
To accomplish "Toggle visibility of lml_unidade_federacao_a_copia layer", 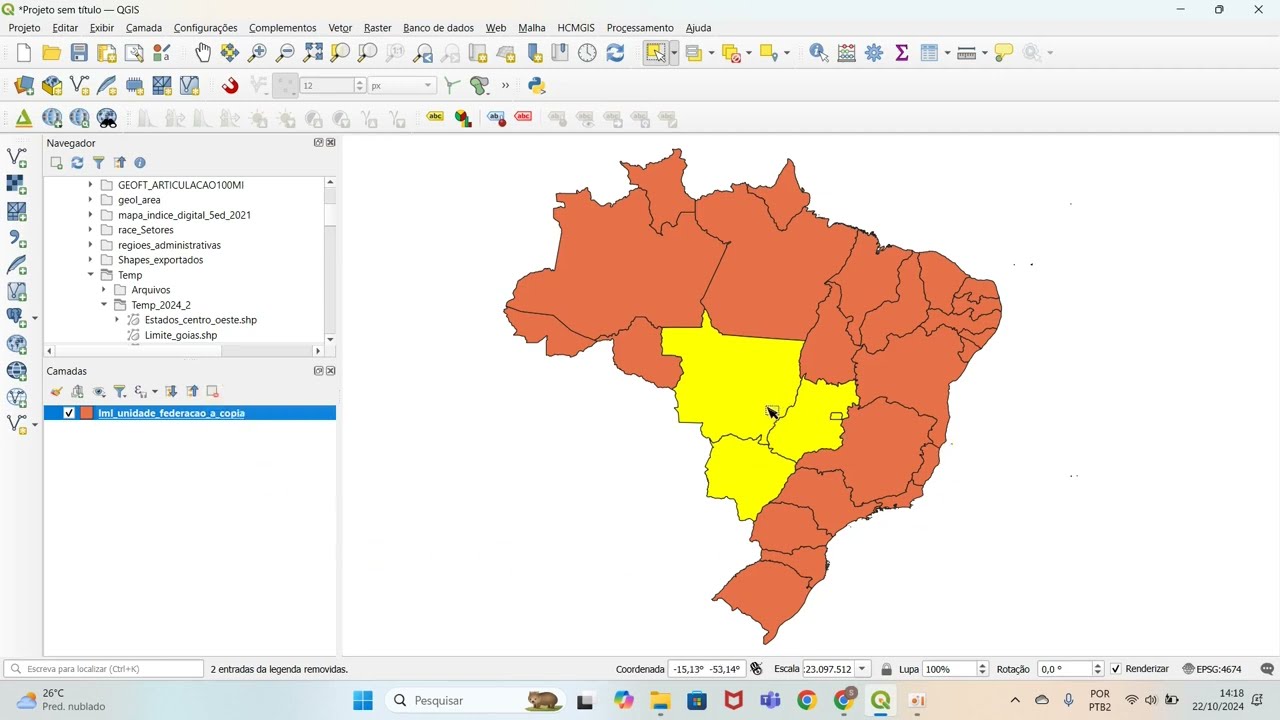I will tap(69, 413).
